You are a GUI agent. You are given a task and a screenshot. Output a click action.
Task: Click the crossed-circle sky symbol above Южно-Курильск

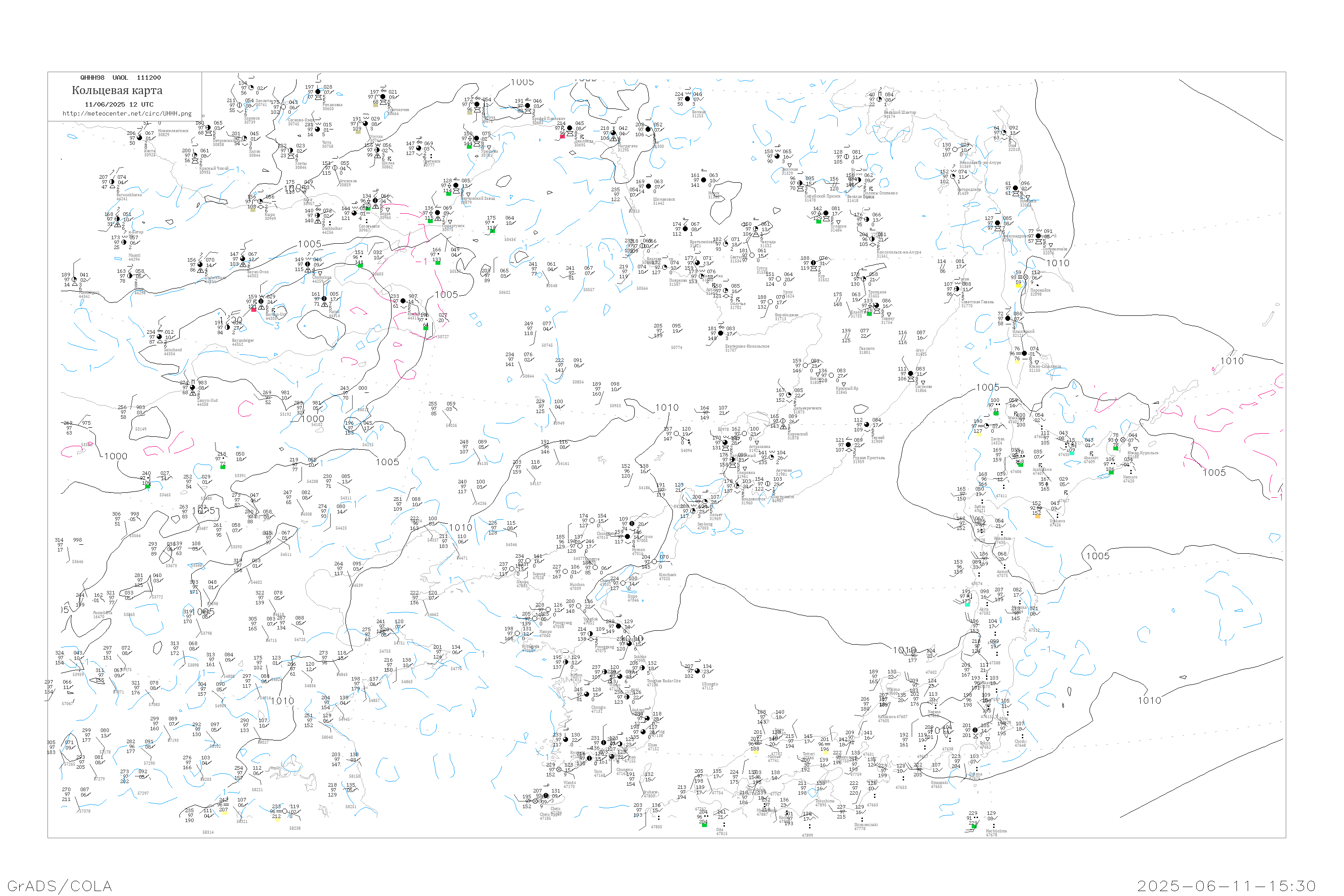(1123, 440)
